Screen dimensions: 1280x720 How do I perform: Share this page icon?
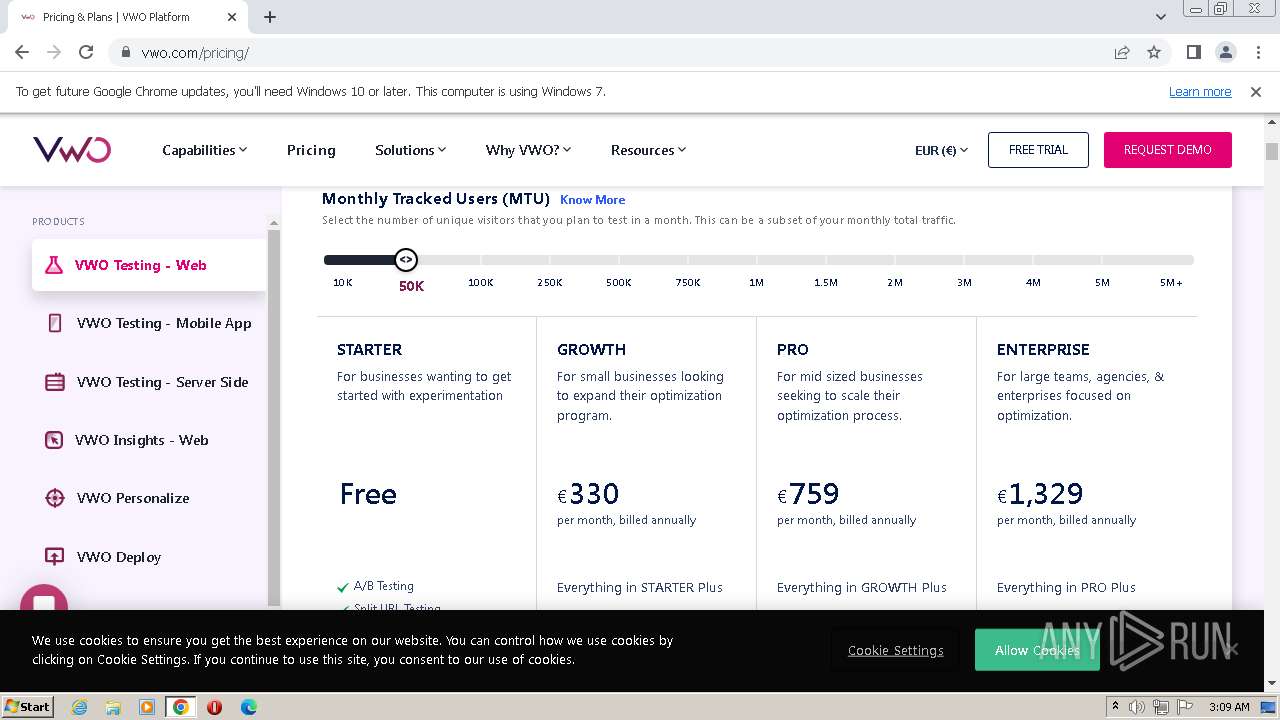1122,52
